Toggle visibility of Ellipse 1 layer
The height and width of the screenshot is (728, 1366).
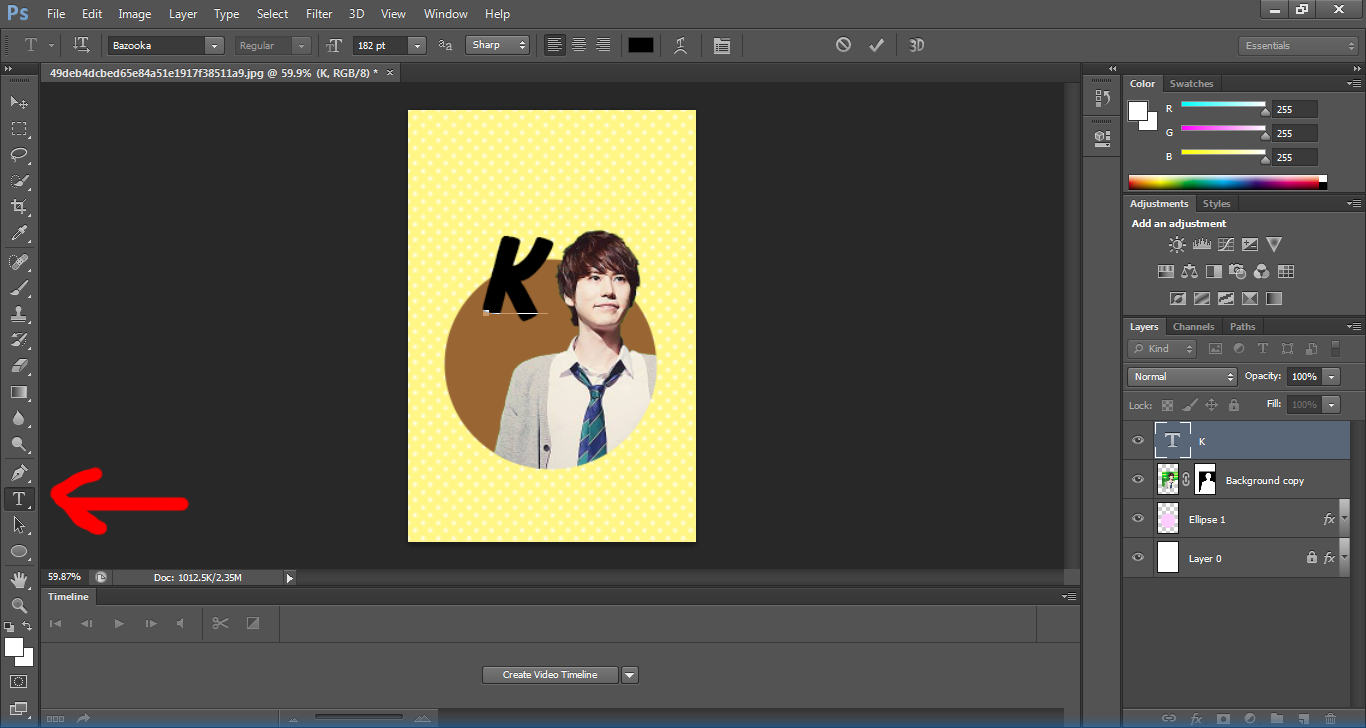click(x=1137, y=519)
